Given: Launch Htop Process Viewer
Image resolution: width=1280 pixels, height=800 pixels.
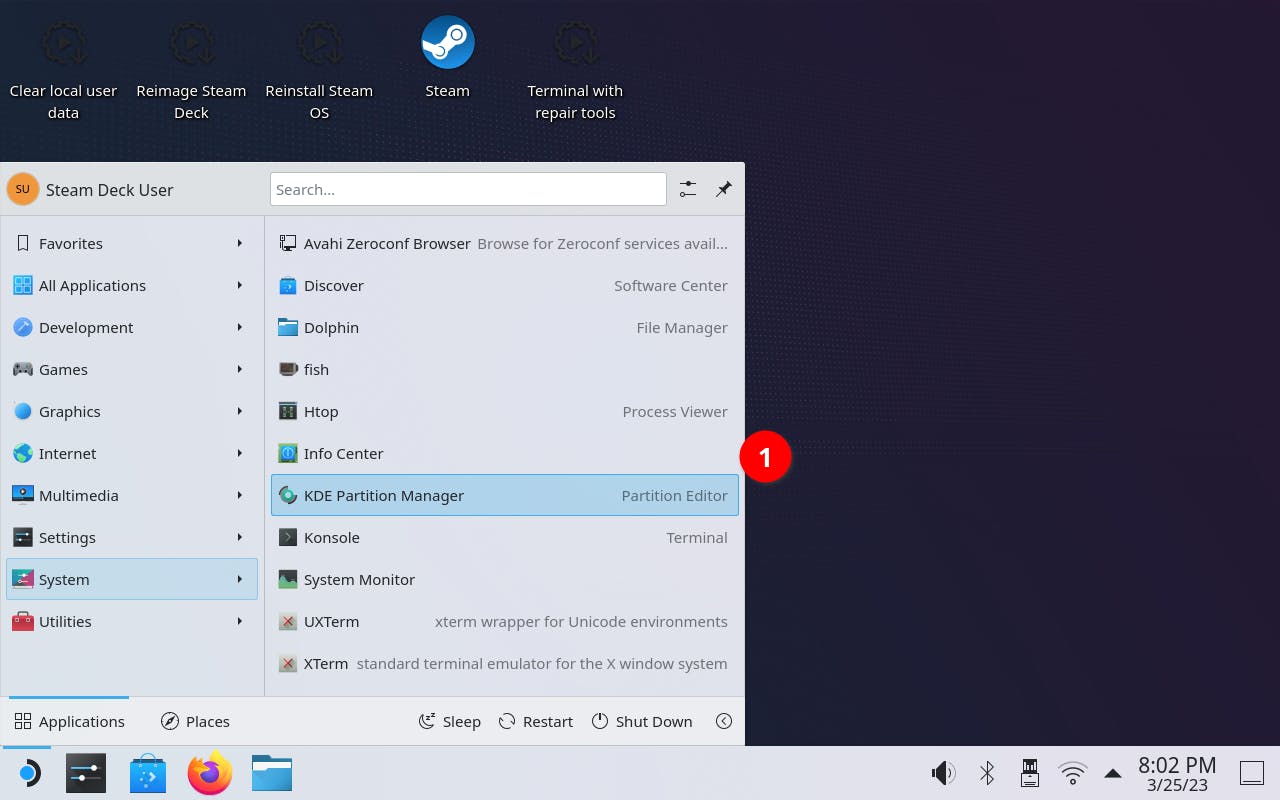Looking at the screenshot, I should [505, 411].
